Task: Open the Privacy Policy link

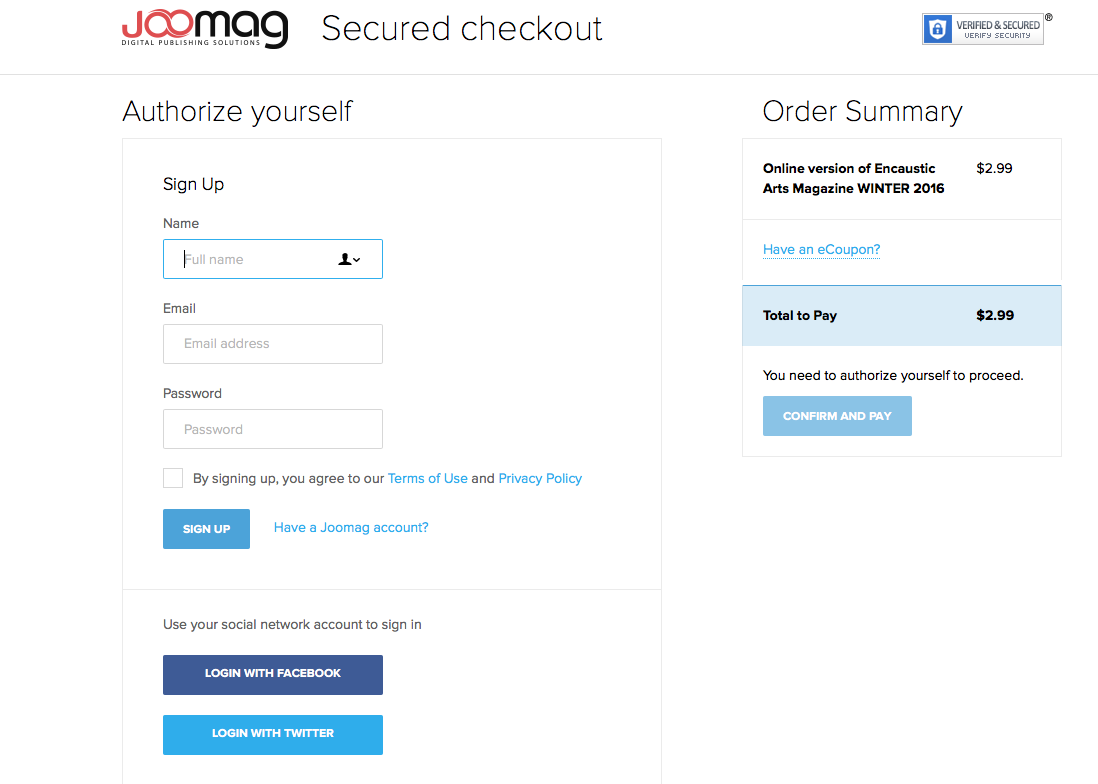Action: pyautogui.click(x=540, y=478)
